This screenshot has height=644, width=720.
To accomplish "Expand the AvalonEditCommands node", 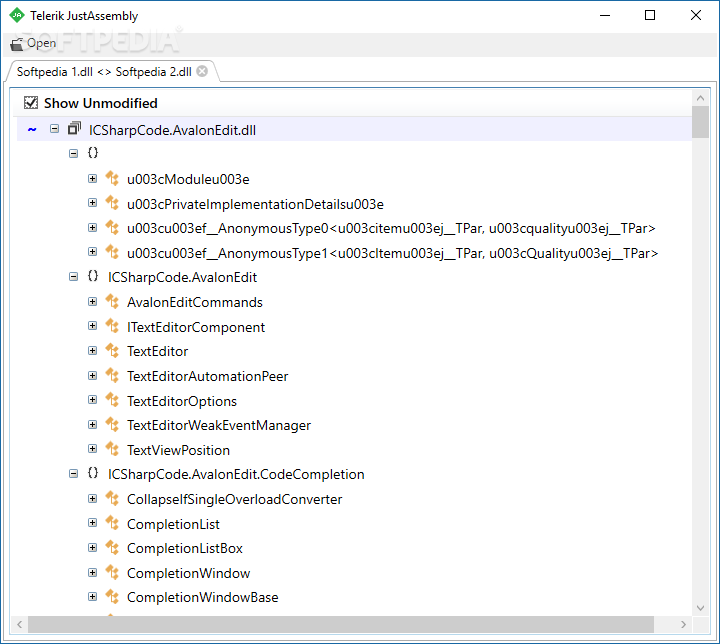I will pos(93,301).
